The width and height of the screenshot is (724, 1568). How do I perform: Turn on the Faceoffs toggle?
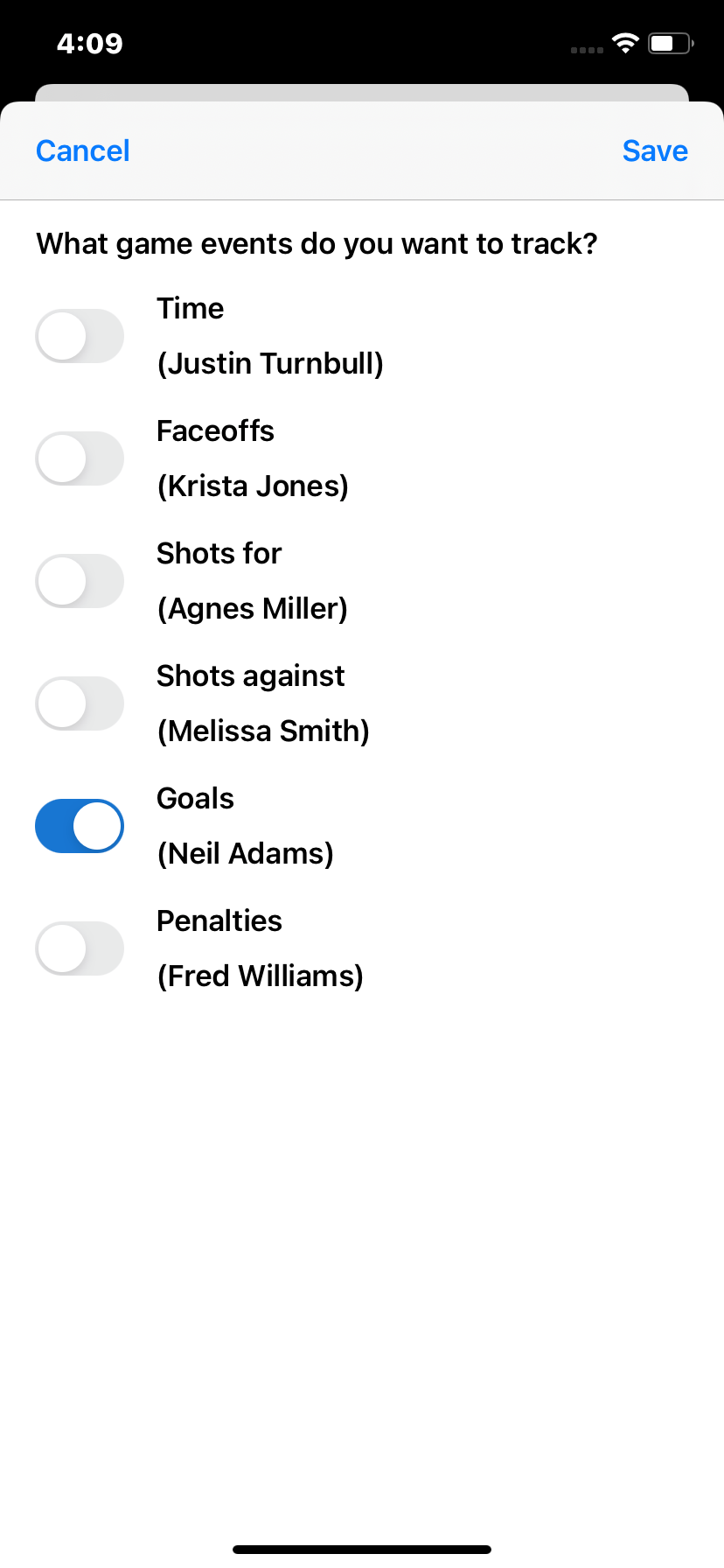click(x=80, y=458)
